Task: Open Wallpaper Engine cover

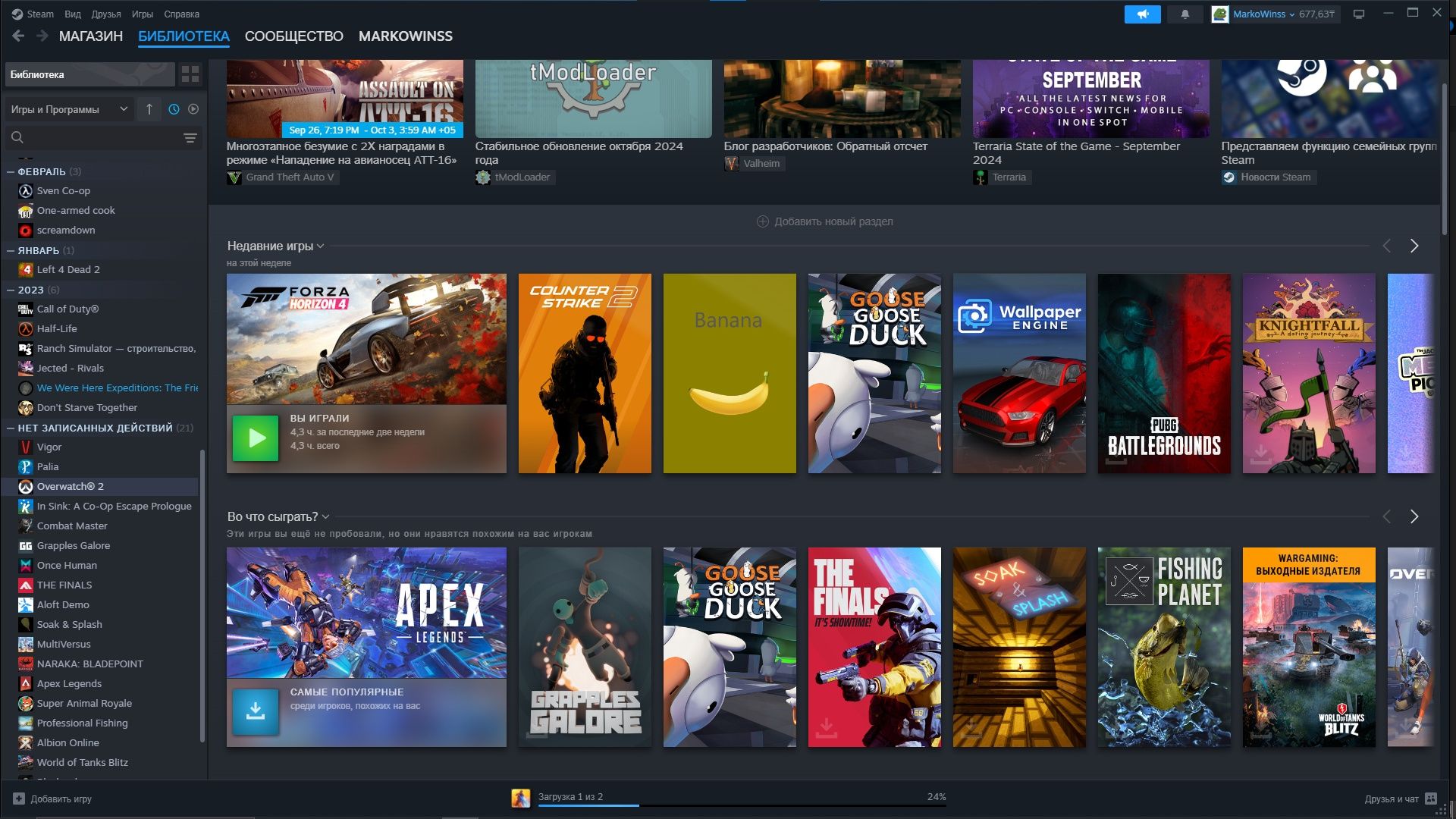Action: 1019,373
